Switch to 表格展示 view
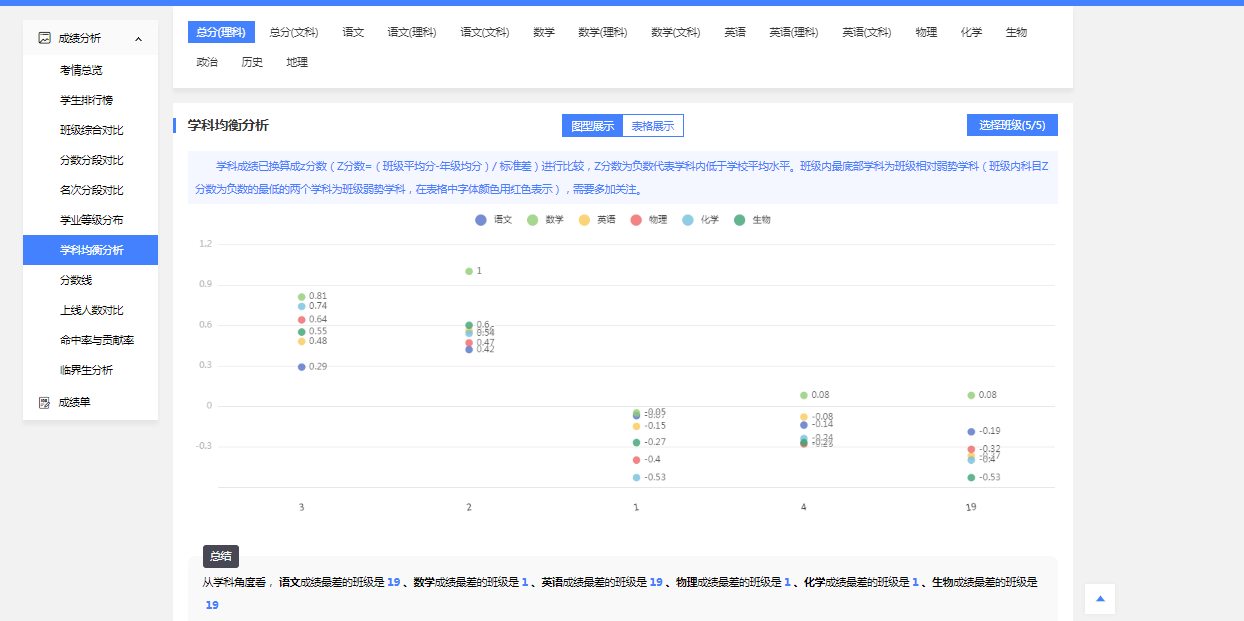This screenshot has height=621, width=1244. coord(652,126)
